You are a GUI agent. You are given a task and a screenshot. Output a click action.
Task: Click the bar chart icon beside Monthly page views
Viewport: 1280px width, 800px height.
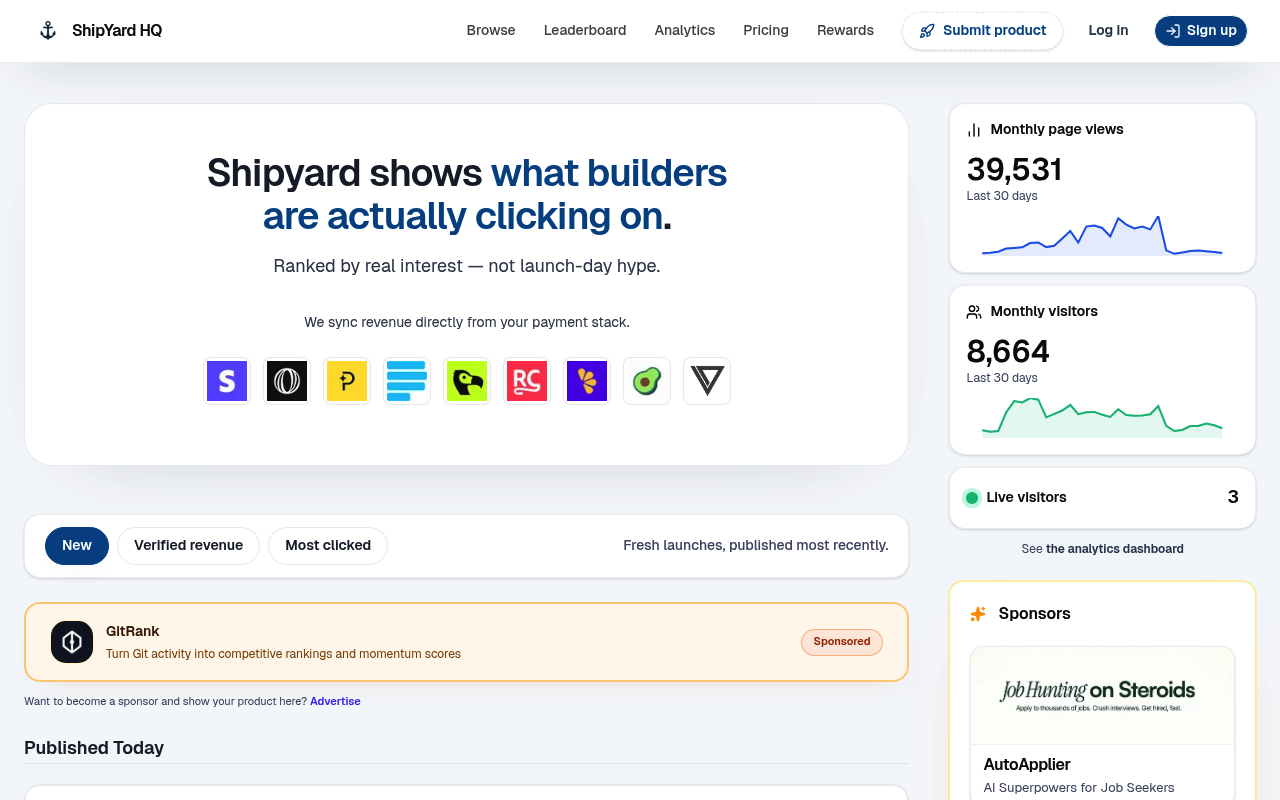(x=974, y=130)
